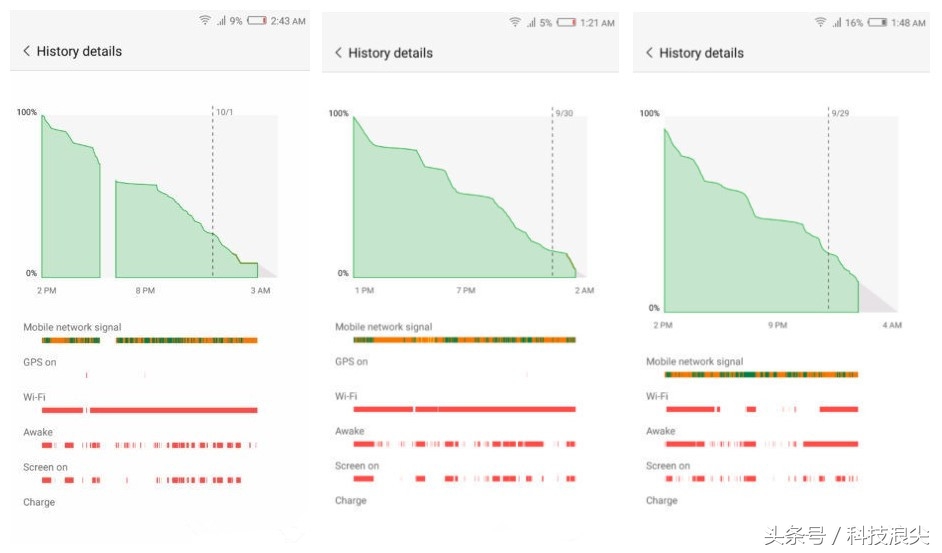Tap the back arrow in the right History details screen

coord(649,52)
